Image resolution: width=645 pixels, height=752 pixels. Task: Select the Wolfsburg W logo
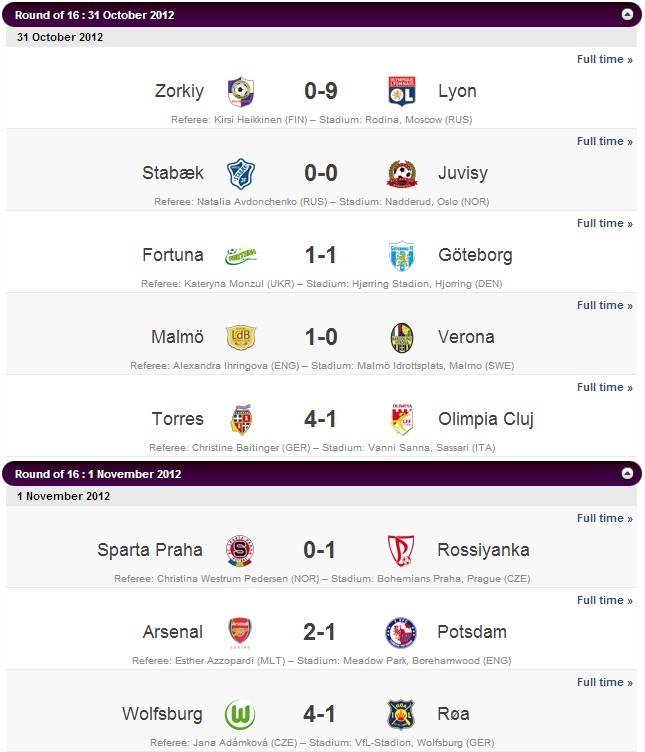coord(240,715)
